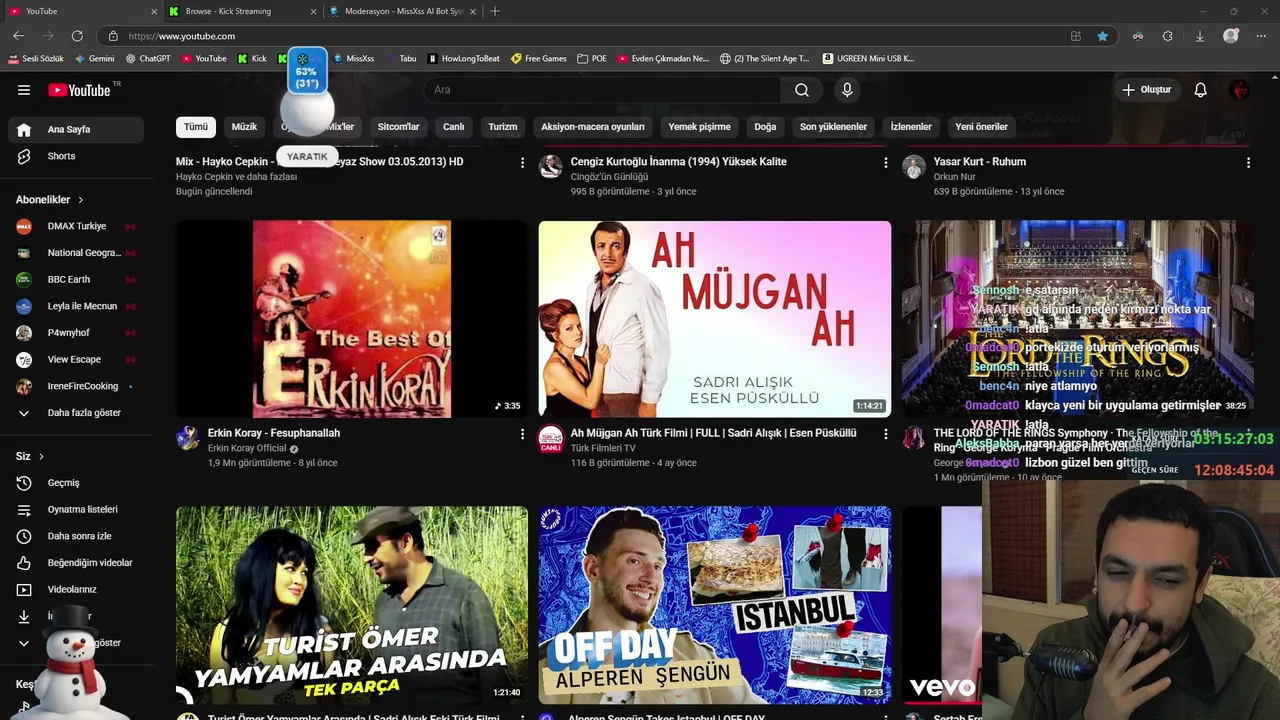Open options for Ah Müjgan Ah video

pos(885,434)
